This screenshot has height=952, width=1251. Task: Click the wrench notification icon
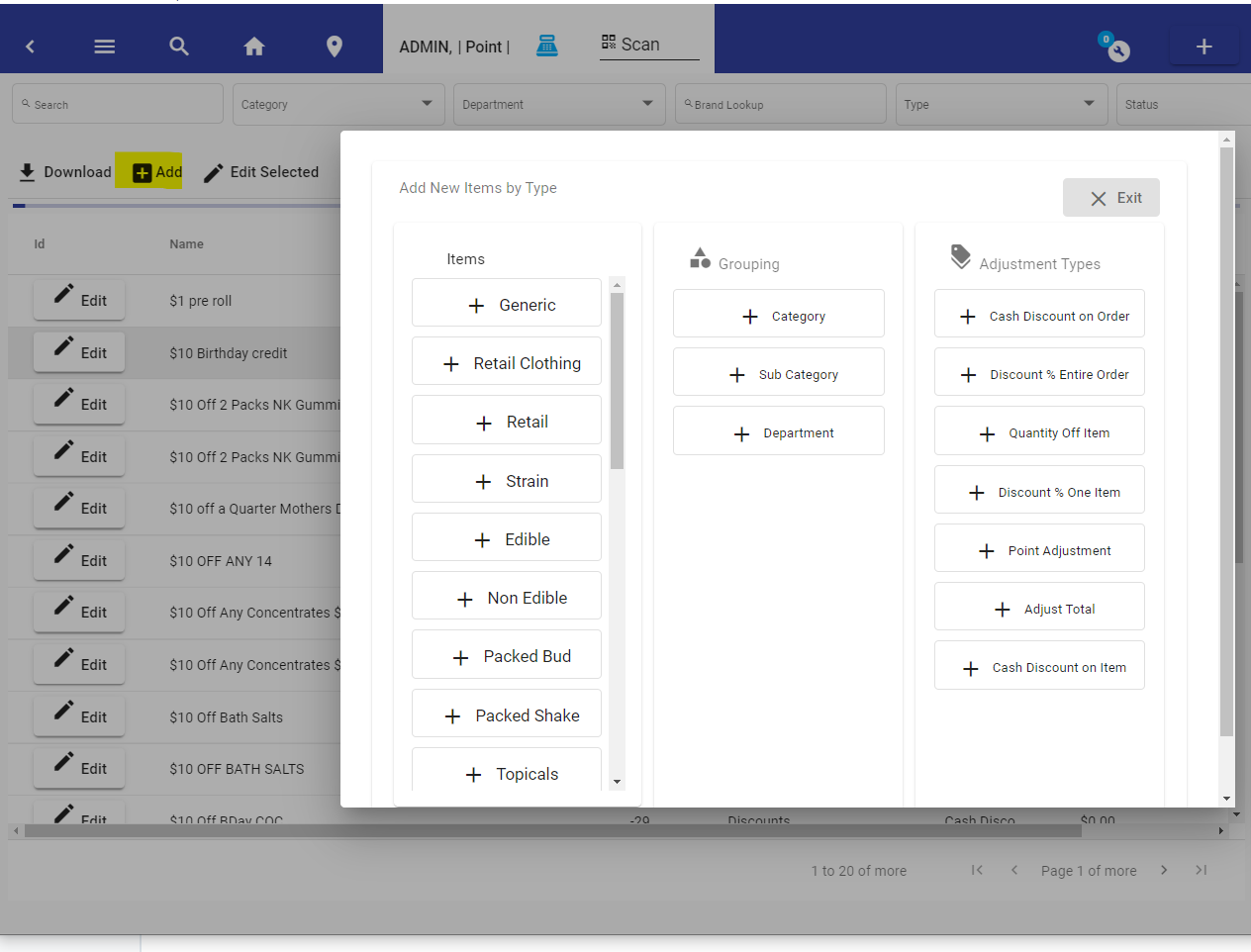coord(1115,48)
